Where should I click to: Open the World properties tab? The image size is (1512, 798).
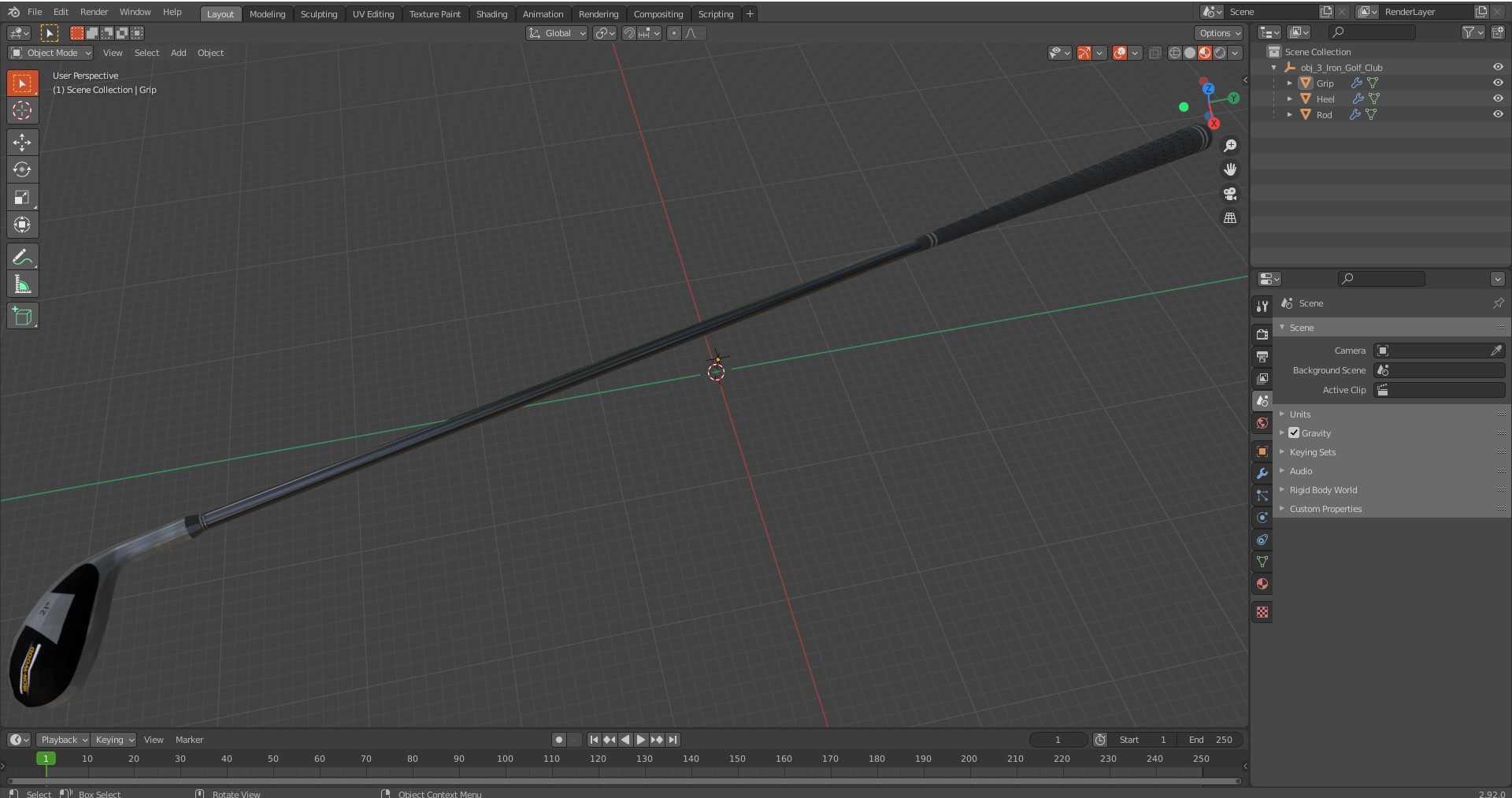coord(1262,423)
